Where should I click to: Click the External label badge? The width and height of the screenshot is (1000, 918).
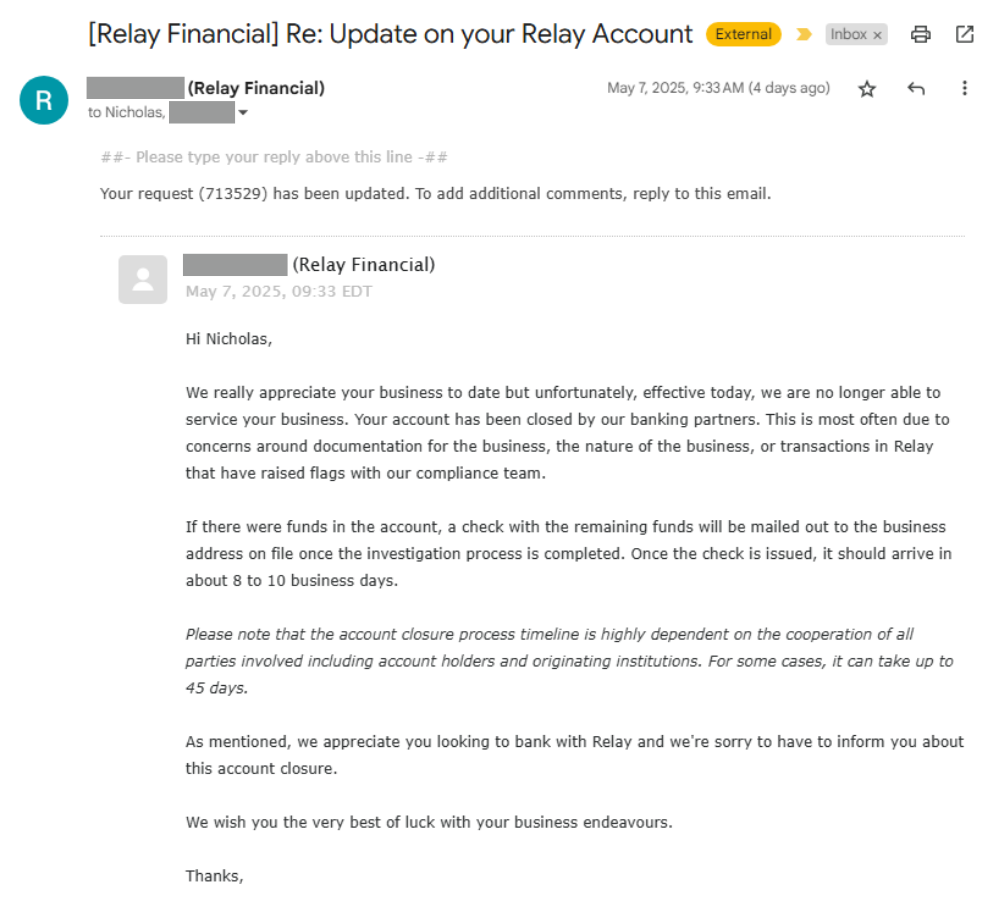[744, 34]
